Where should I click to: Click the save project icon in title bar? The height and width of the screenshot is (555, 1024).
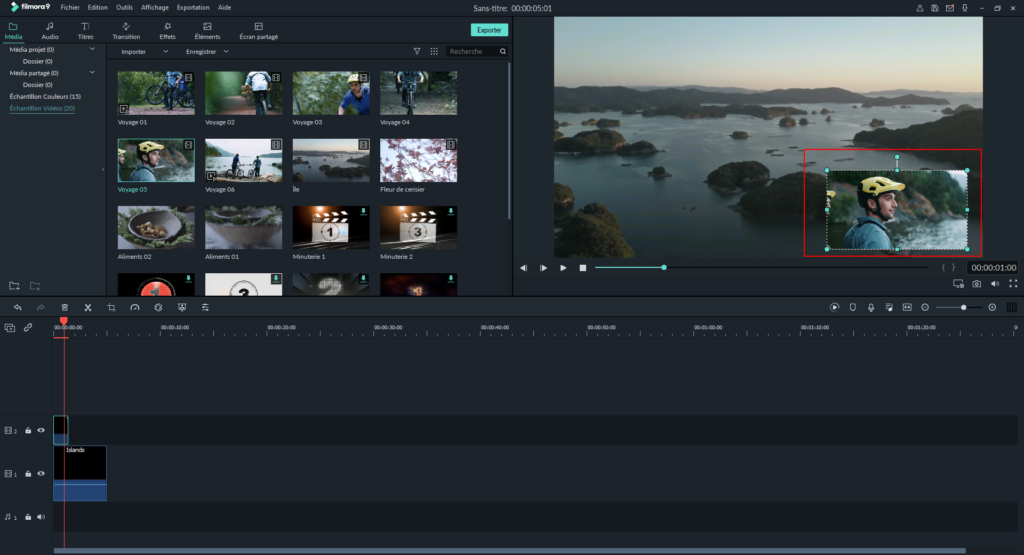935,8
